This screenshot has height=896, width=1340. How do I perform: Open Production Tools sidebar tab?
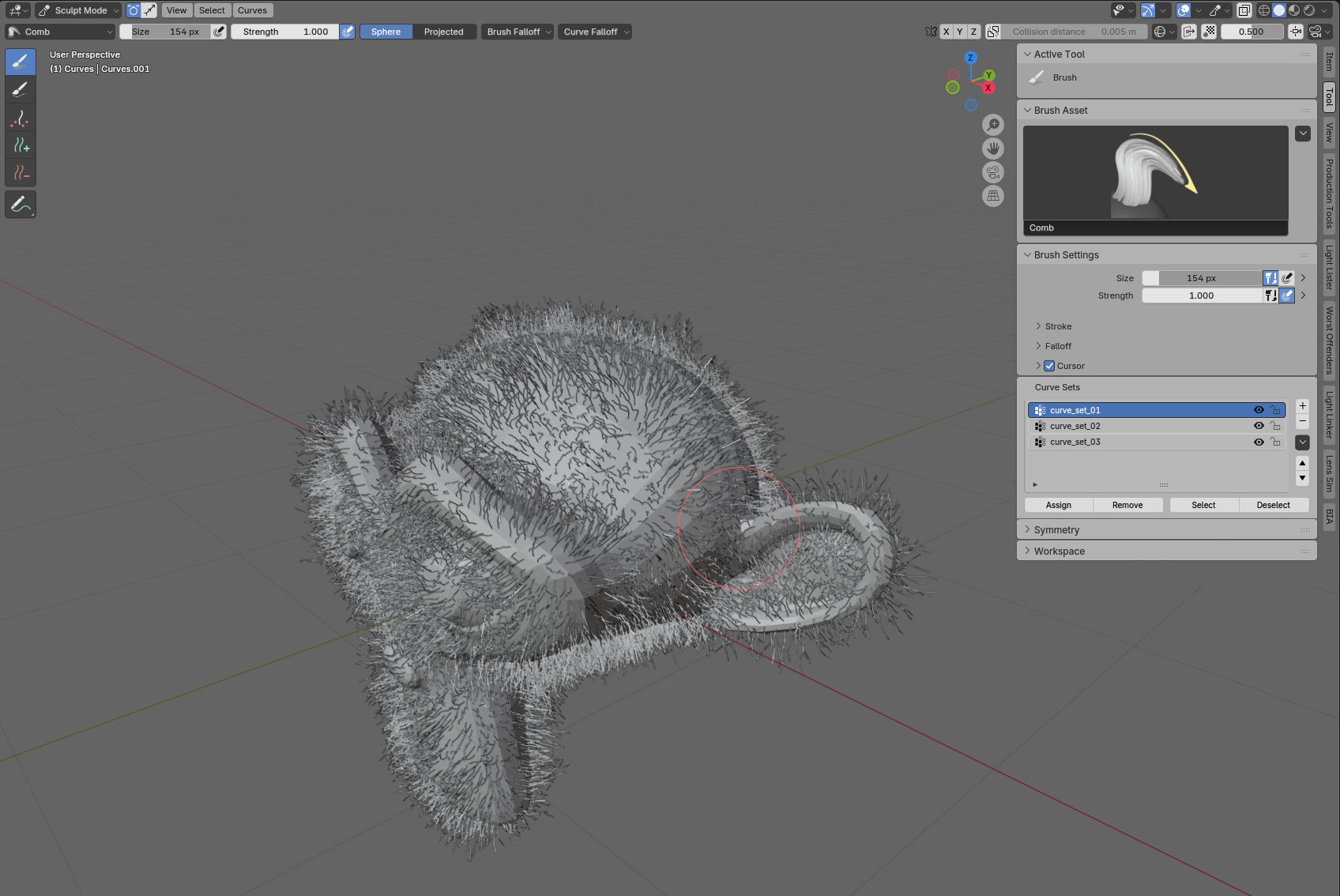(x=1329, y=194)
